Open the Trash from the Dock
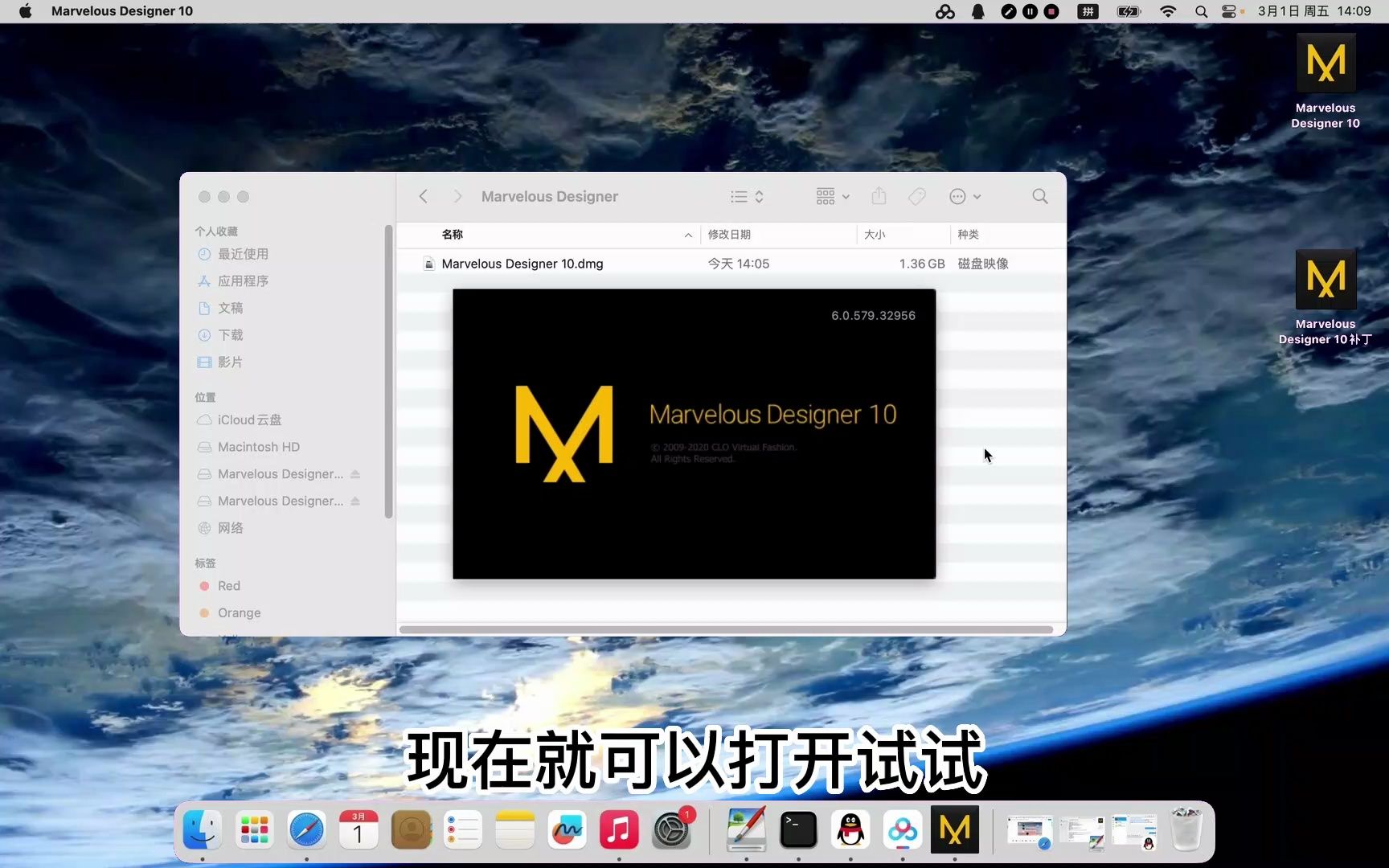This screenshot has width=1389, height=868. pos(1186,830)
